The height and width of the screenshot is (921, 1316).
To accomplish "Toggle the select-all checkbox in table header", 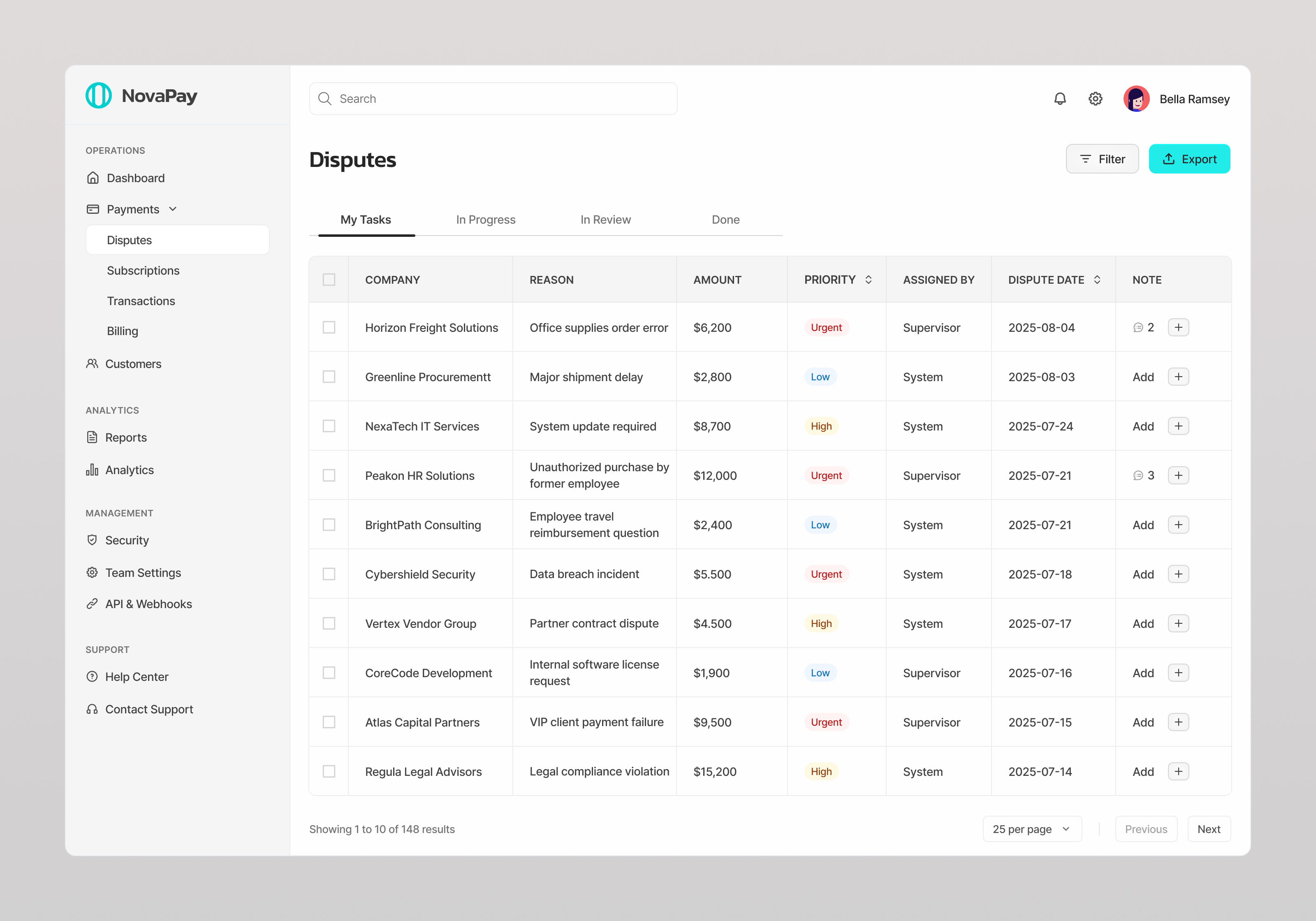I will 329,280.
